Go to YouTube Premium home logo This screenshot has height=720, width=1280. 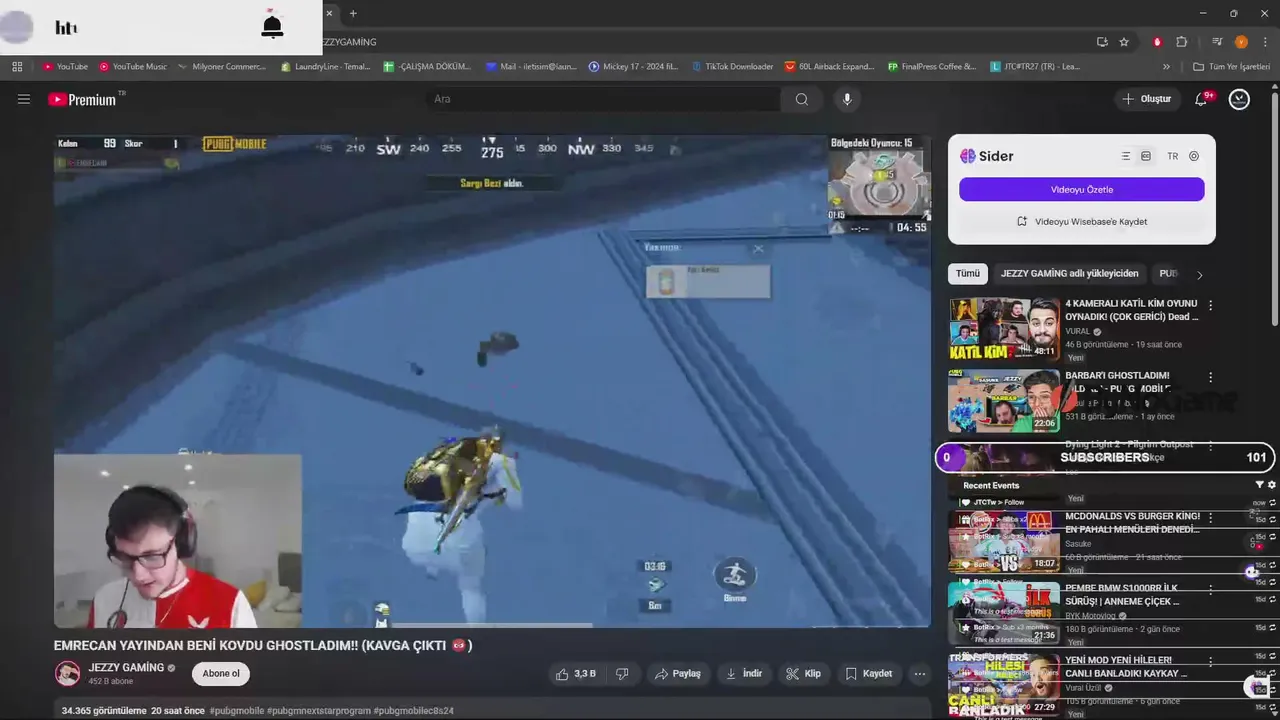coord(82,100)
